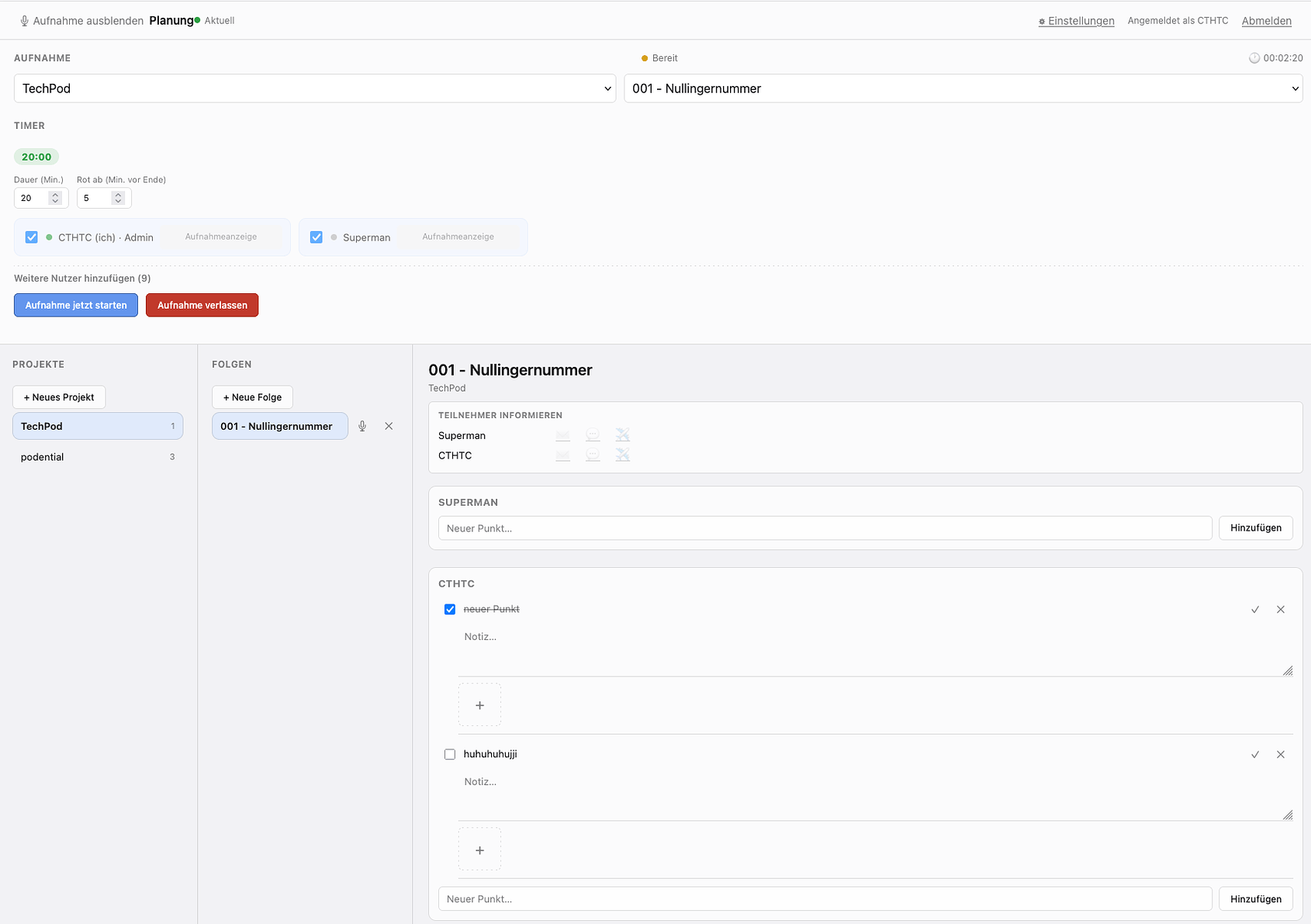Select episode 001 - Nullingernummer in Folgen
Image resolution: width=1311 pixels, height=924 pixels.
(280, 426)
